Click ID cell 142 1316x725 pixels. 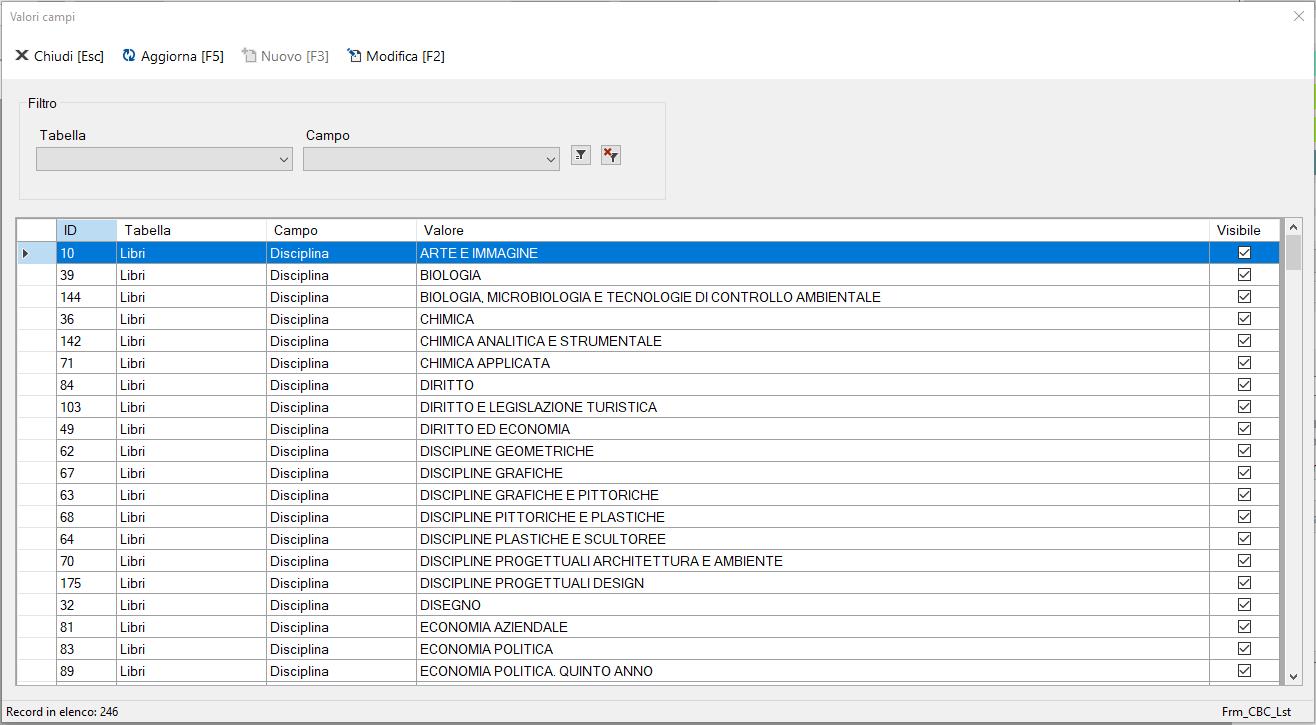[86, 341]
